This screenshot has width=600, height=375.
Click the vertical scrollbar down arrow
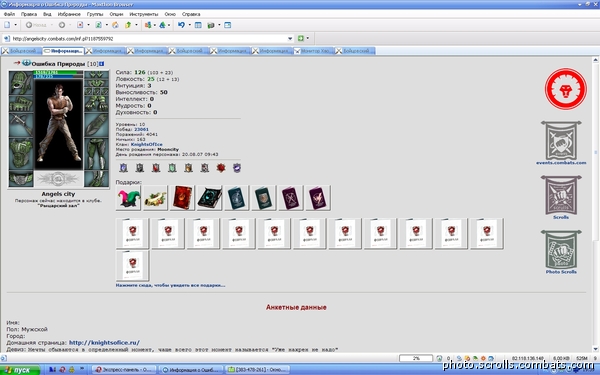pos(595,349)
